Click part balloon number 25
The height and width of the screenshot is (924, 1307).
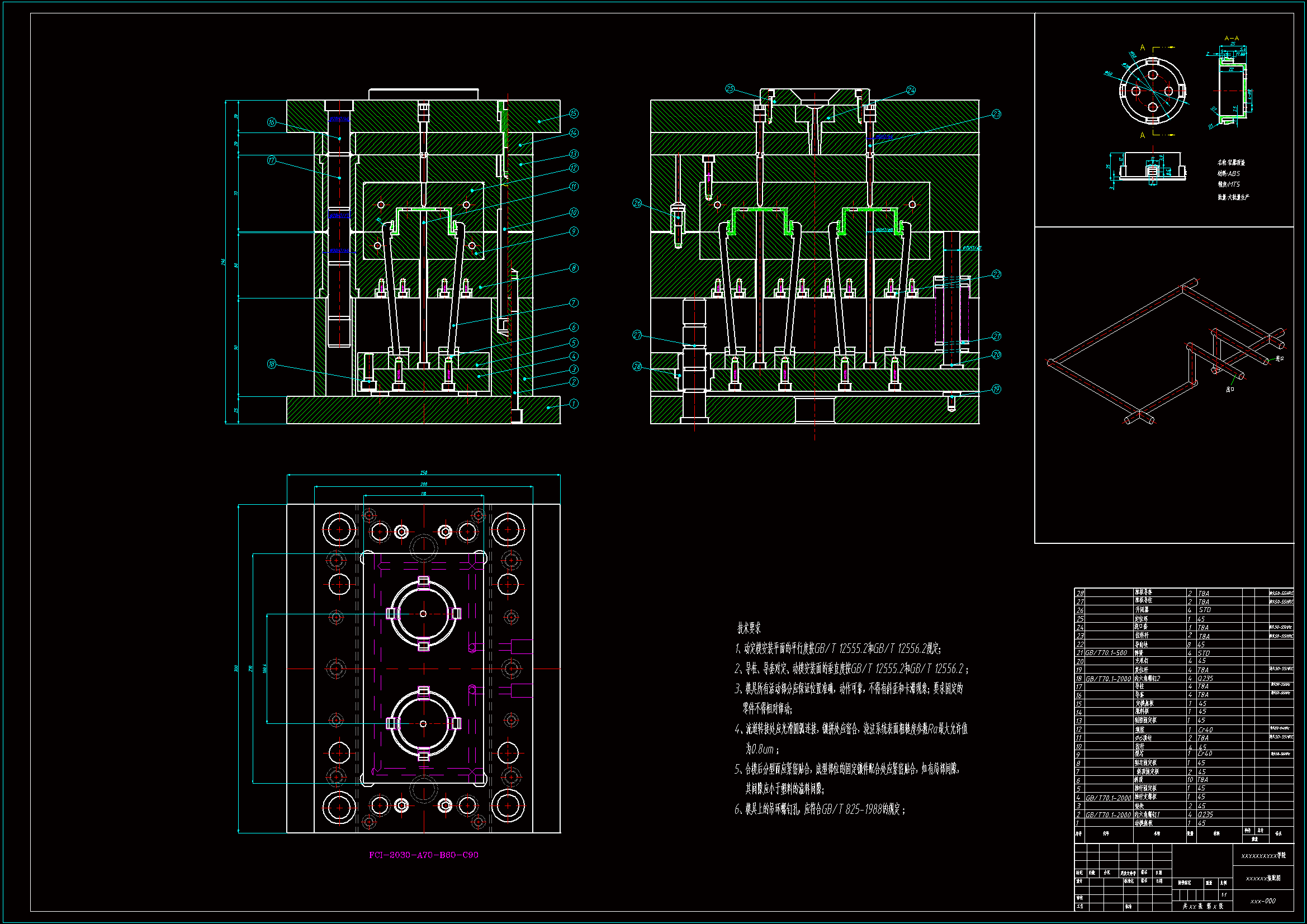pyautogui.click(x=730, y=89)
